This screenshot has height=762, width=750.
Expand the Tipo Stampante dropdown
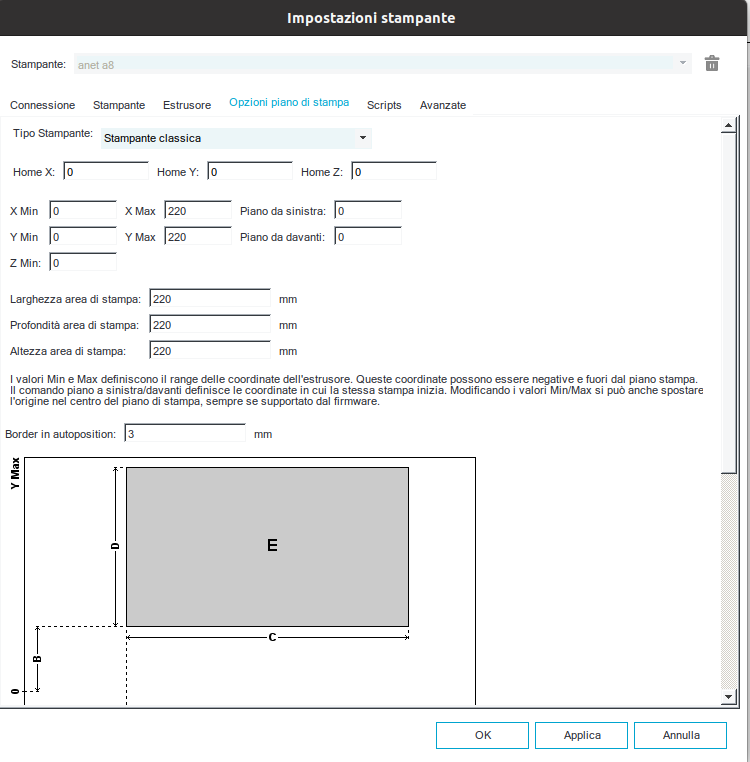point(236,138)
